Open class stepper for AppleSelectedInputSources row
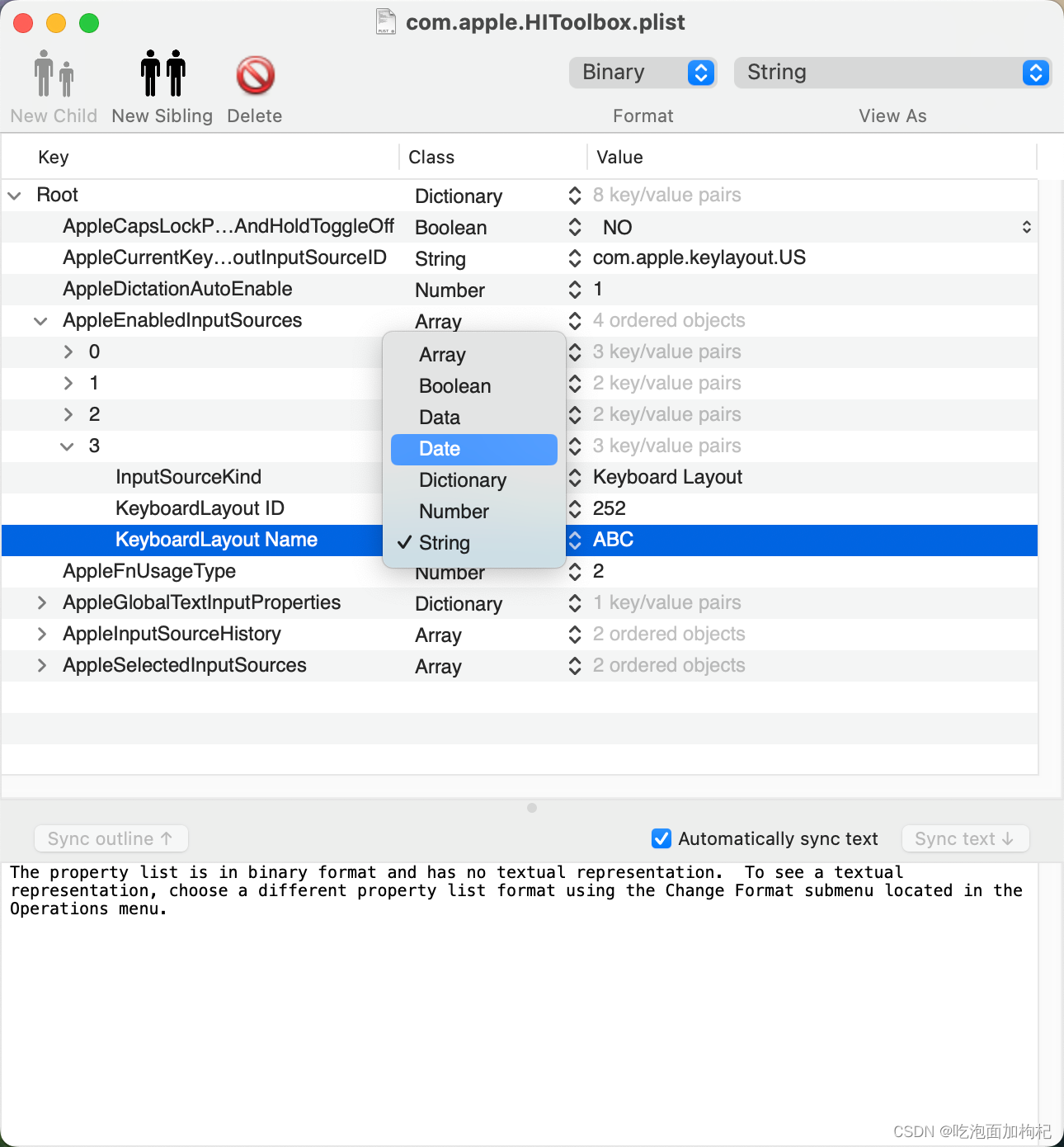 [575, 666]
